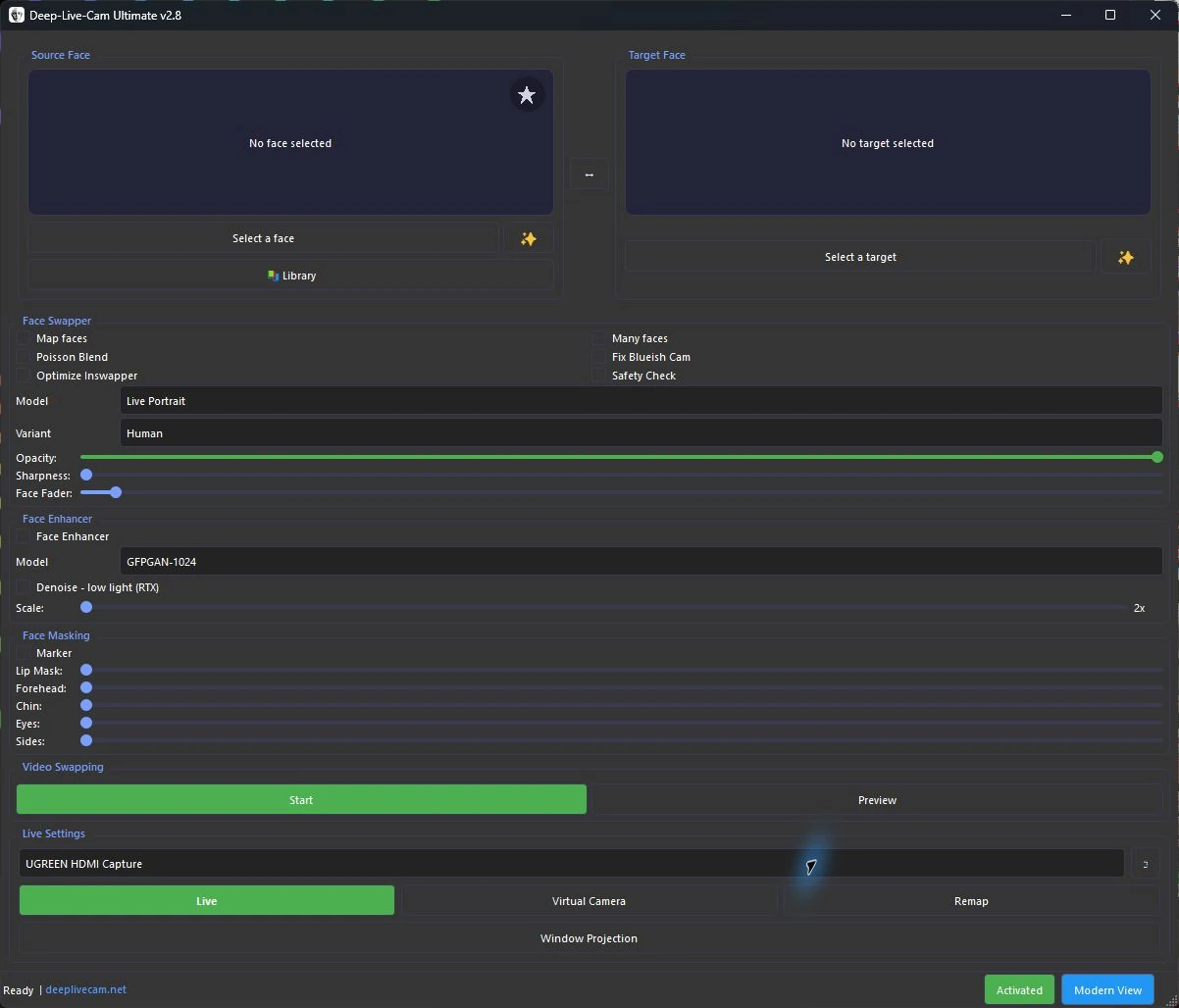Screen dimensions: 1179x1008
Task: Click the Face Masking section heading
Action: pos(56,635)
